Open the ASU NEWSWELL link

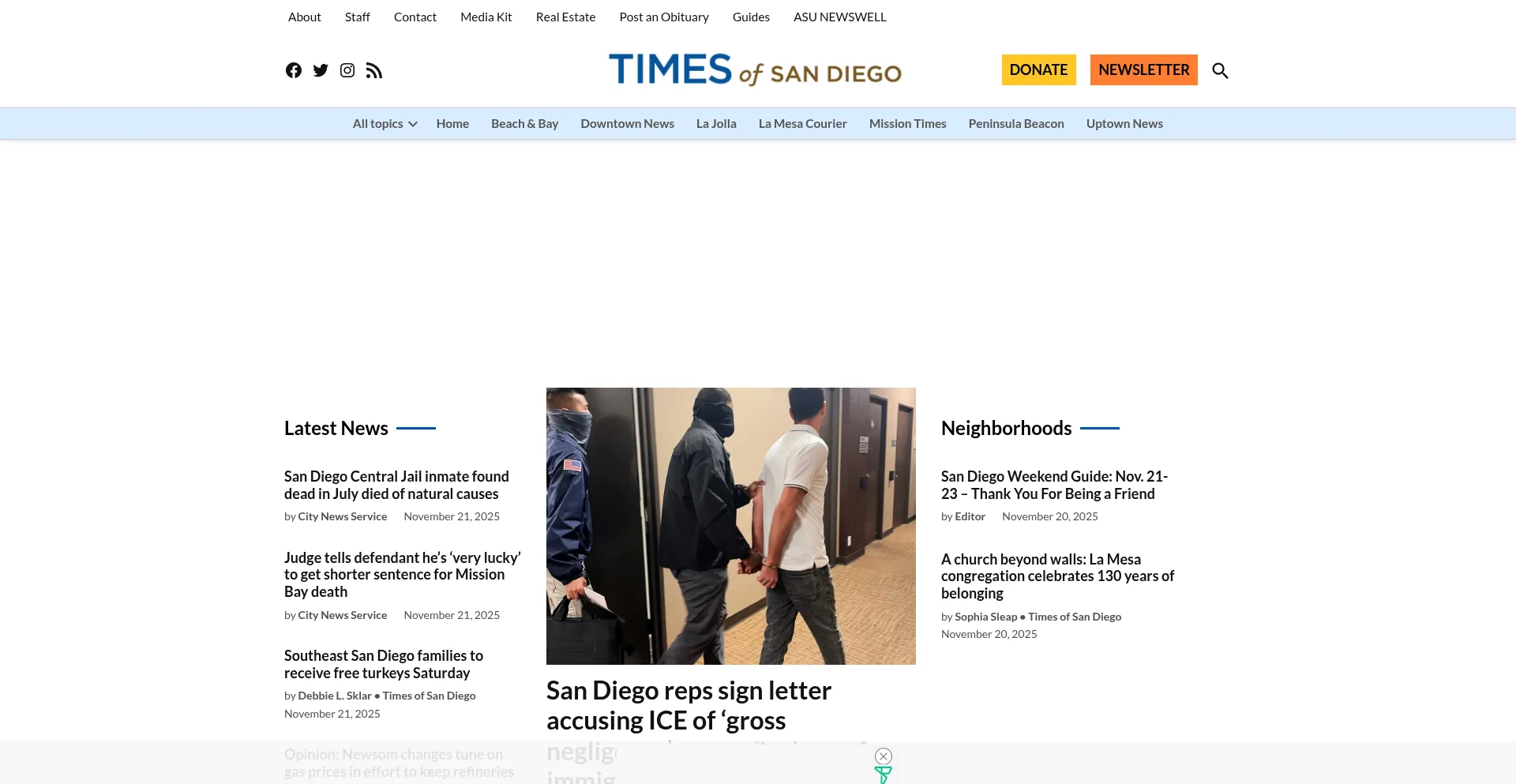[839, 17]
